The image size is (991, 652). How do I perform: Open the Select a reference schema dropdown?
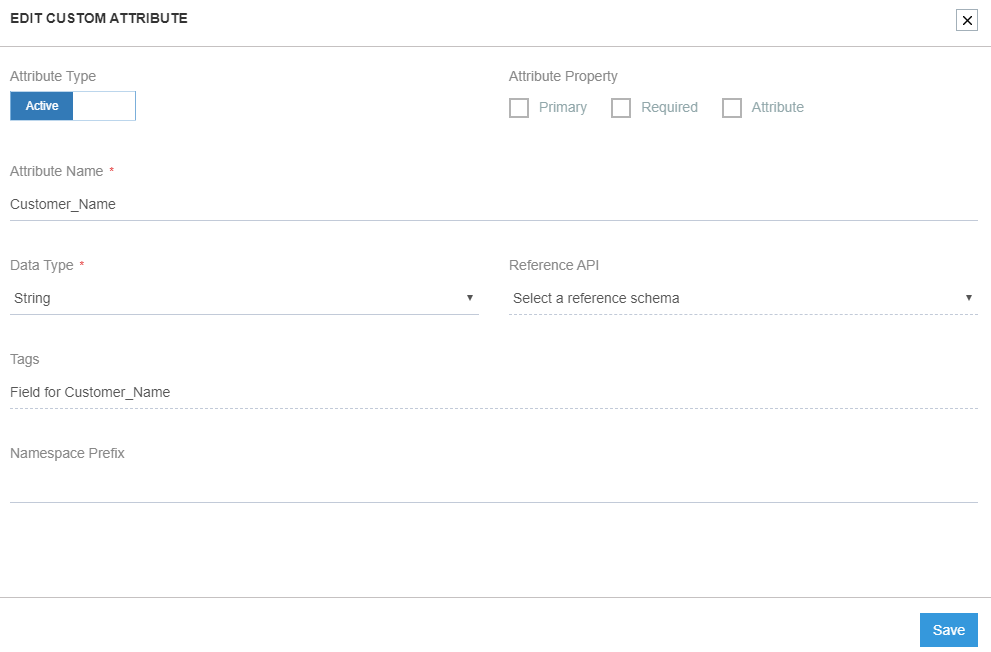click(743, 297)
